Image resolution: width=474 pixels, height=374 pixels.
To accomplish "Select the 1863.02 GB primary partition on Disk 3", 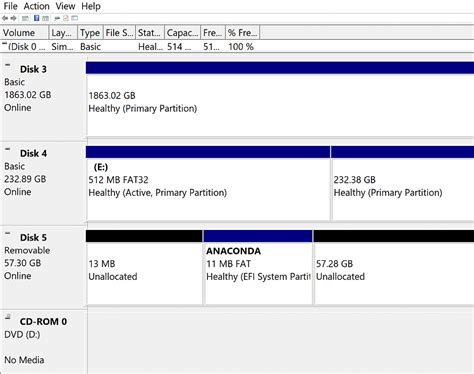I will [280, 99].
